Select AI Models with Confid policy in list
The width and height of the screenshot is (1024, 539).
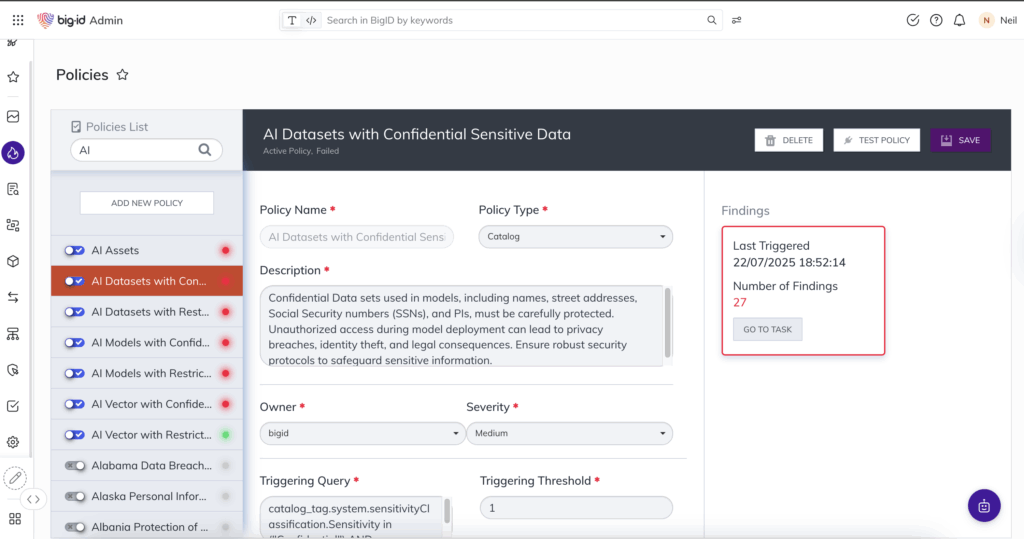click(150, 343)
